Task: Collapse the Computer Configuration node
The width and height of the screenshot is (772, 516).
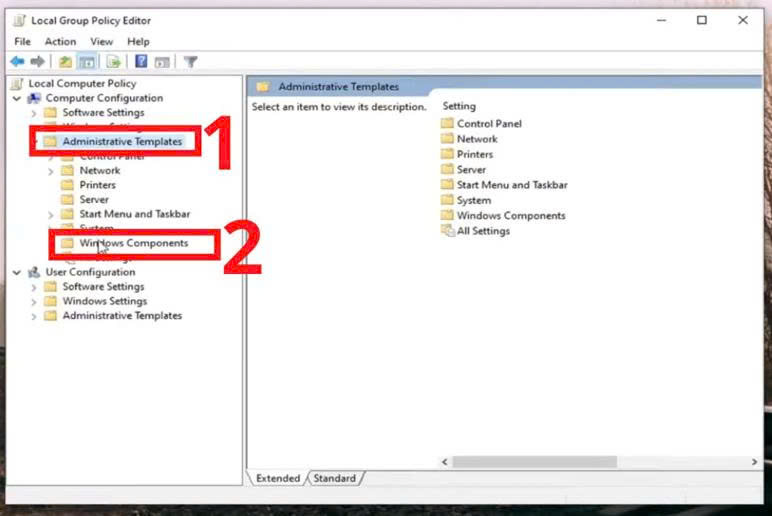Action: click(17, 99)
